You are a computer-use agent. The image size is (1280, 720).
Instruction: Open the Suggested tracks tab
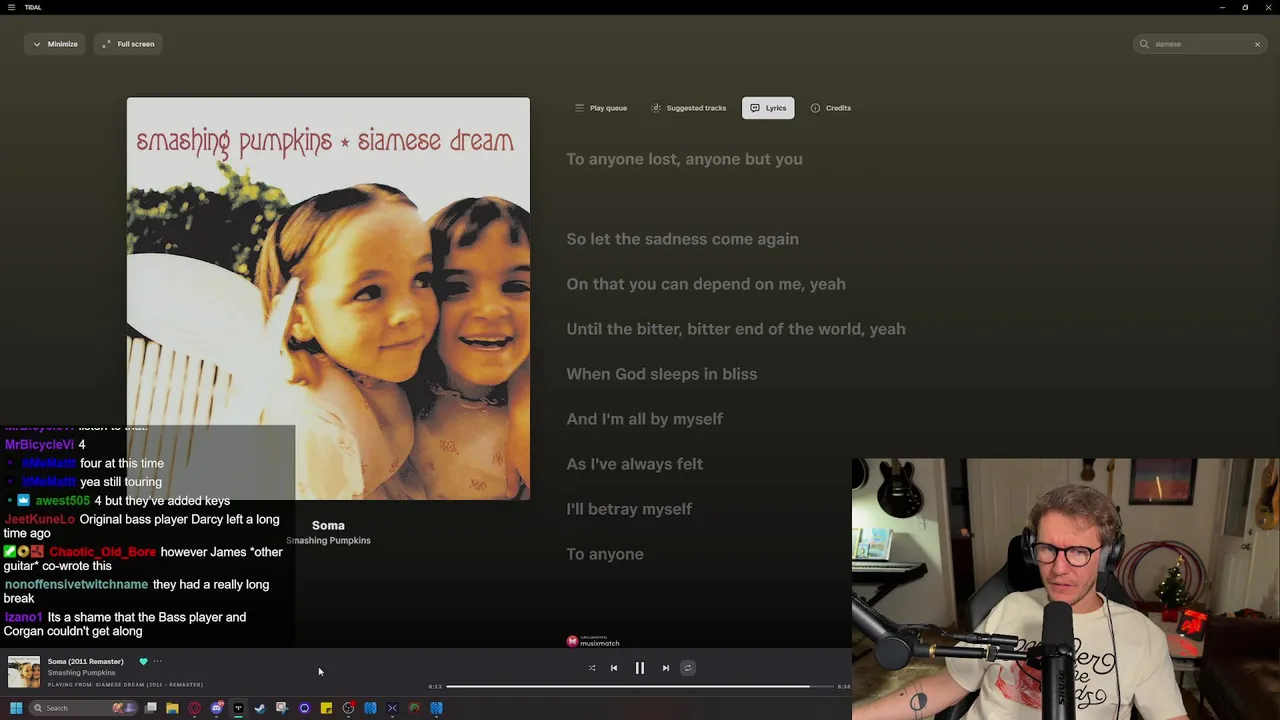tap(689, 108)
